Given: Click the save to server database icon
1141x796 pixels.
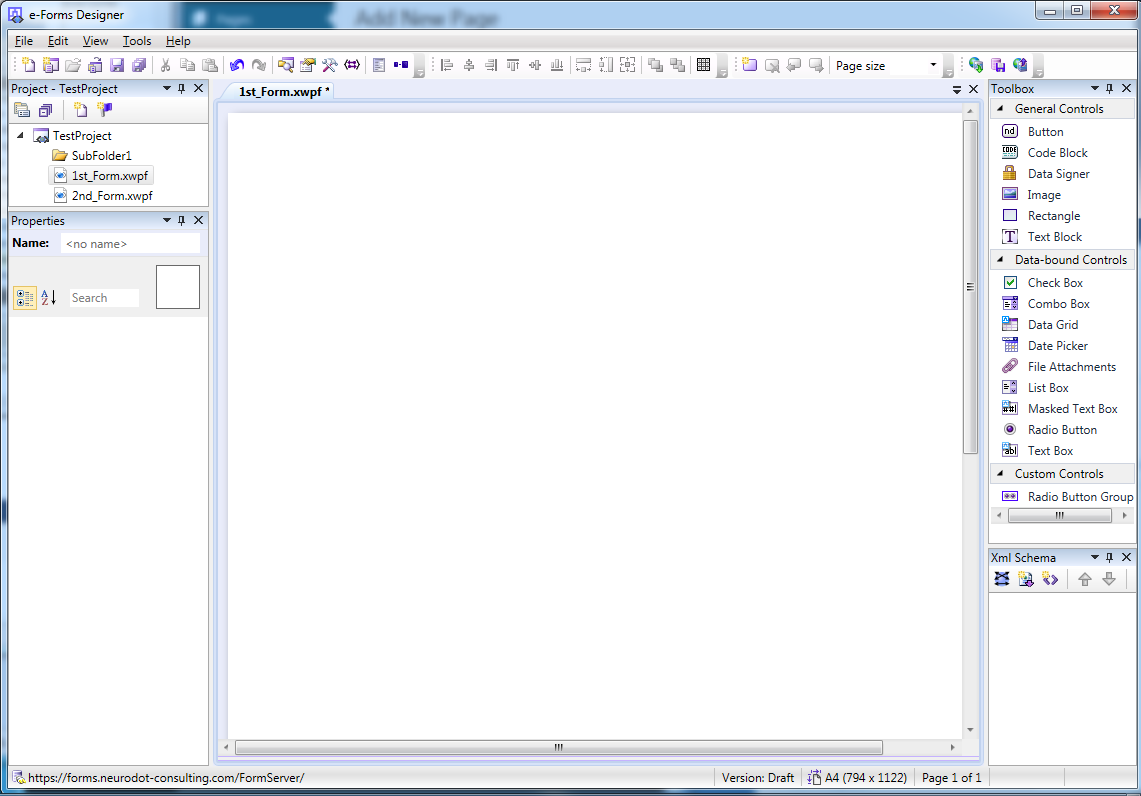Looking at the screenshot, I should click(x=998, y=65).
